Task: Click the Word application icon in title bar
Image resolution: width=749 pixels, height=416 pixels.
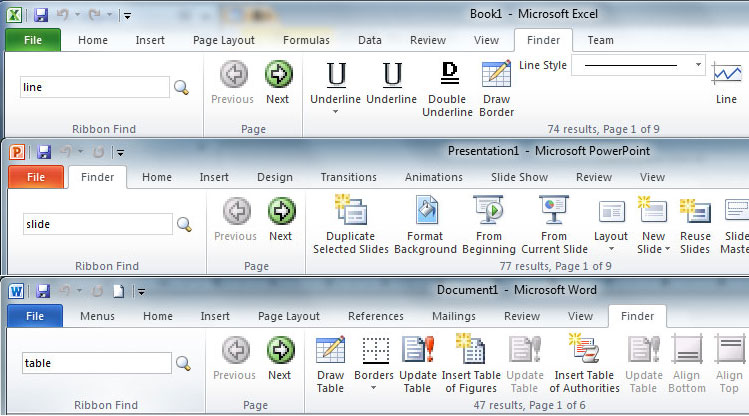Action: tap(16, 291)
